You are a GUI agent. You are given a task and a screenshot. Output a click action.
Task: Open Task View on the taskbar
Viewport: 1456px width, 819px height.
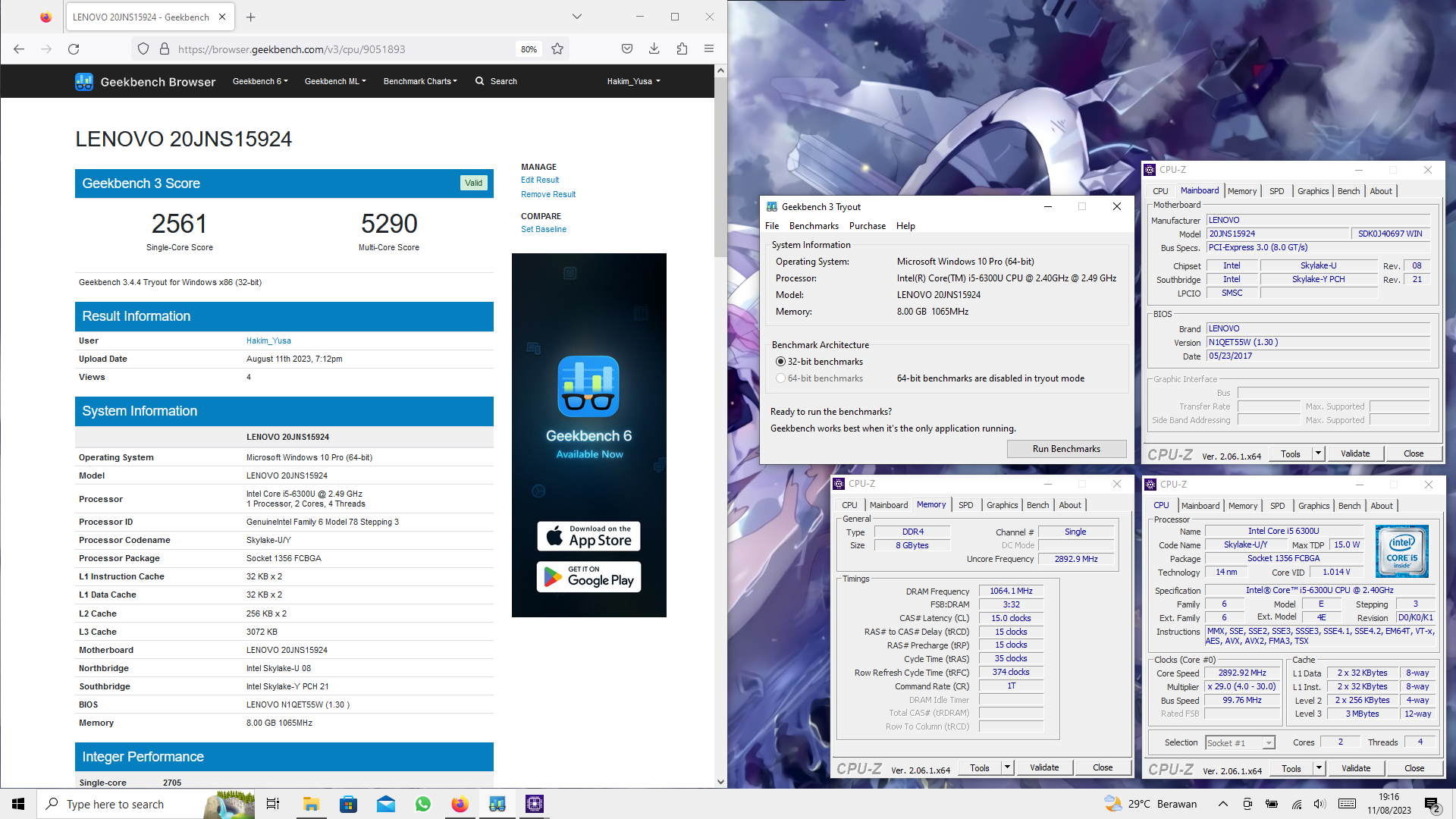273,804
